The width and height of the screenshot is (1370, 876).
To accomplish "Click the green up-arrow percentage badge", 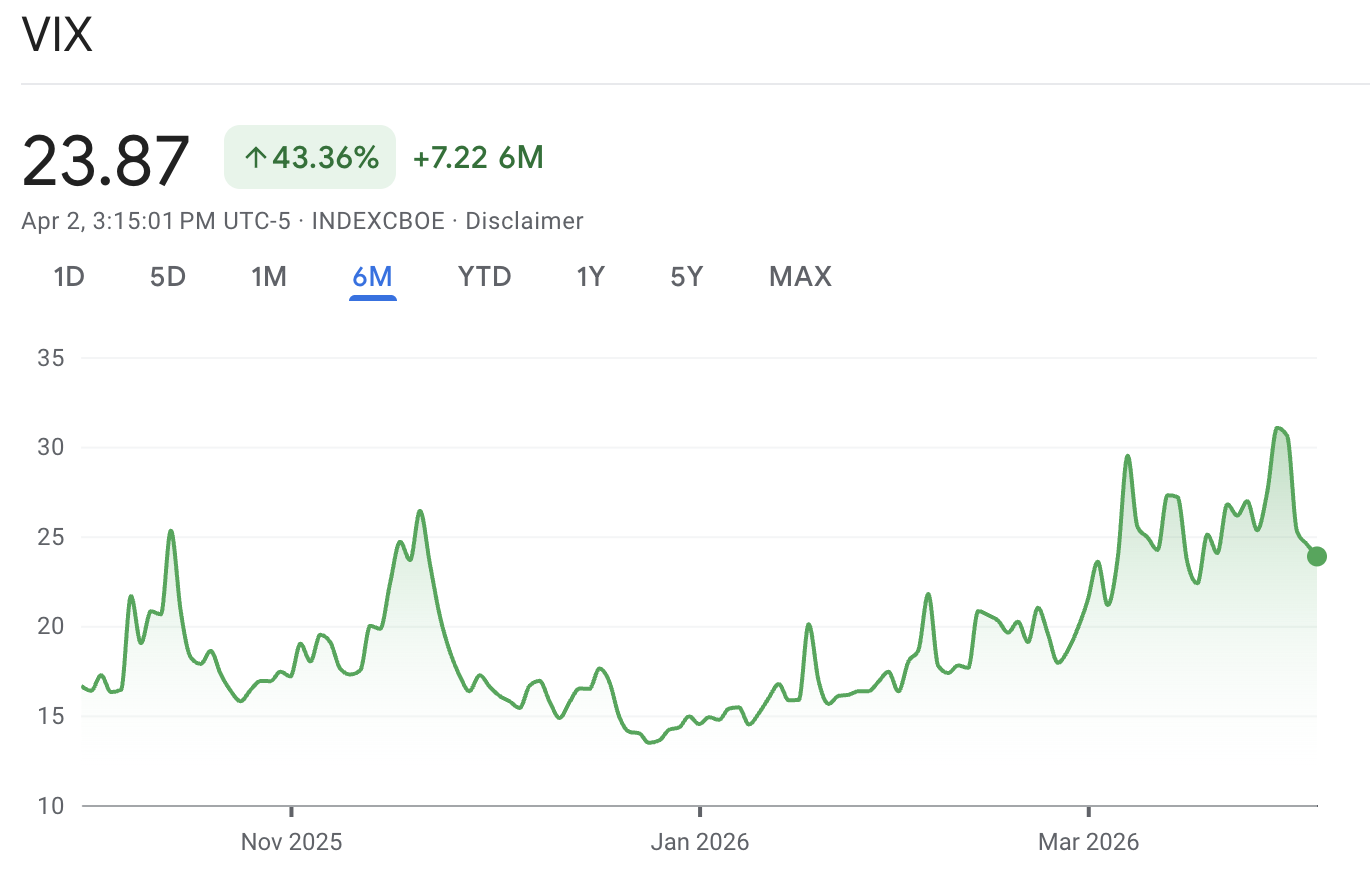I will (x=309, y=157).
